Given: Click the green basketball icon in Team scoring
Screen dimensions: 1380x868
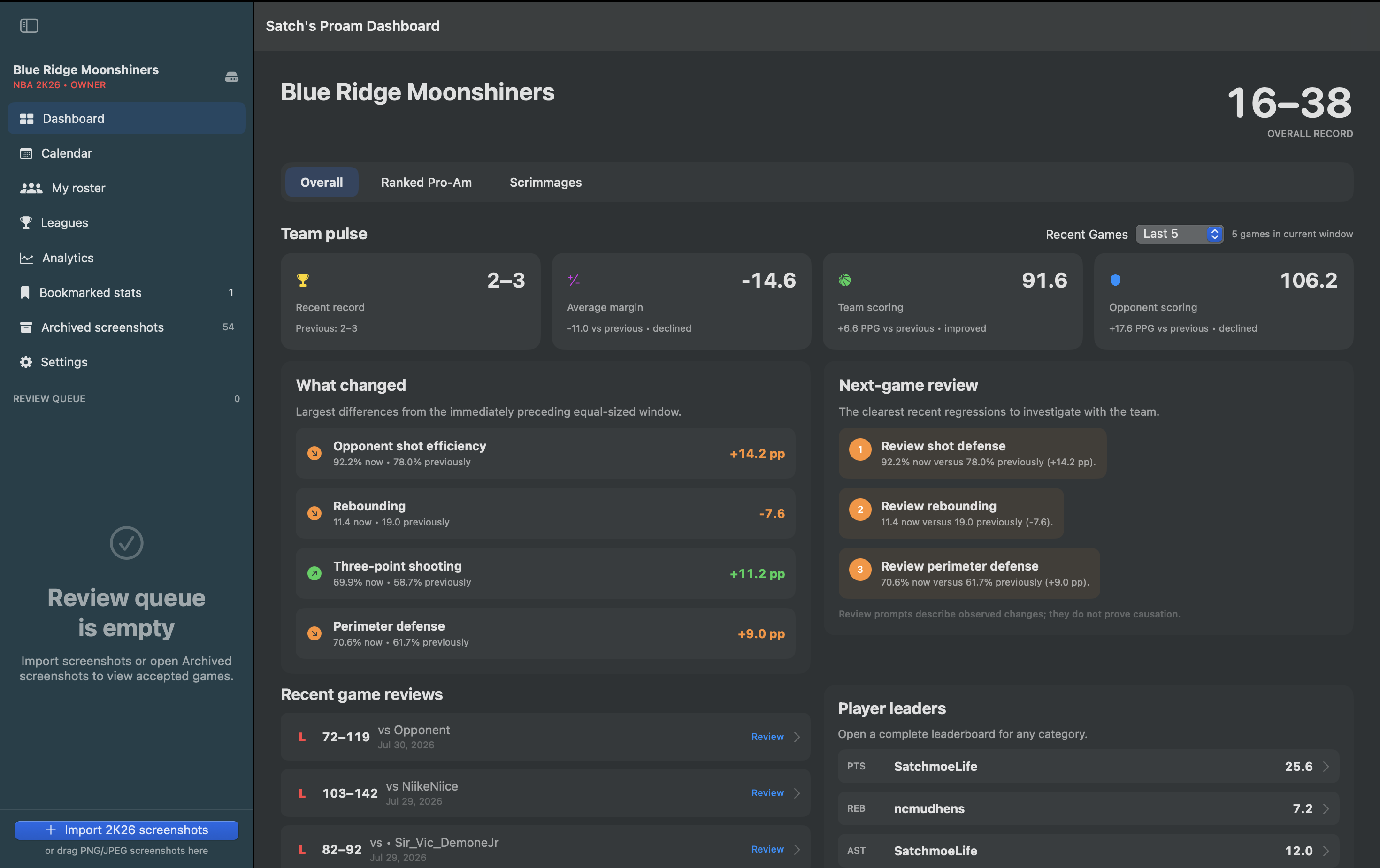Looking at the screenshot, I should click(845, 280).
